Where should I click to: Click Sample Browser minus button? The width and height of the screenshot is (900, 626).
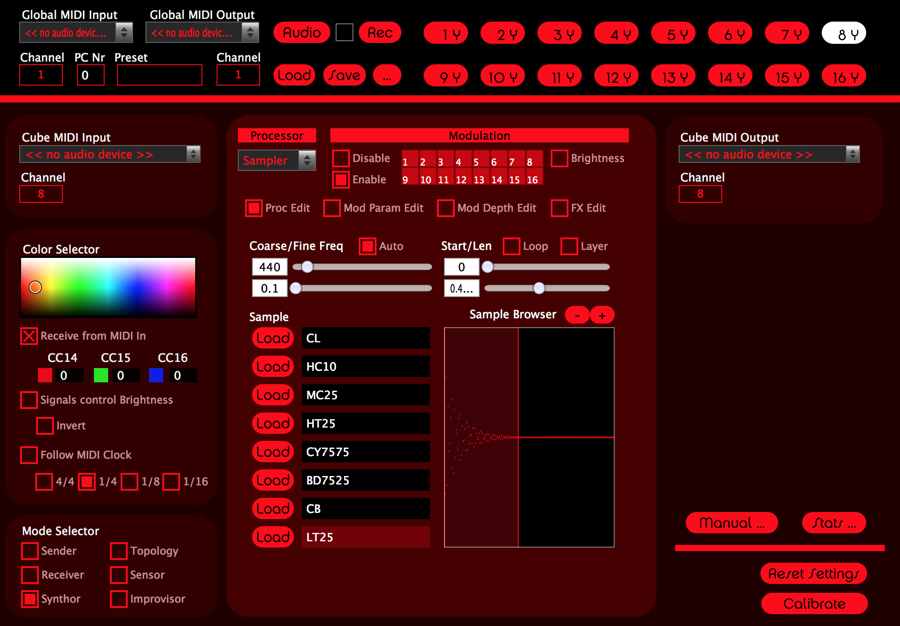(x=577, y=315)
